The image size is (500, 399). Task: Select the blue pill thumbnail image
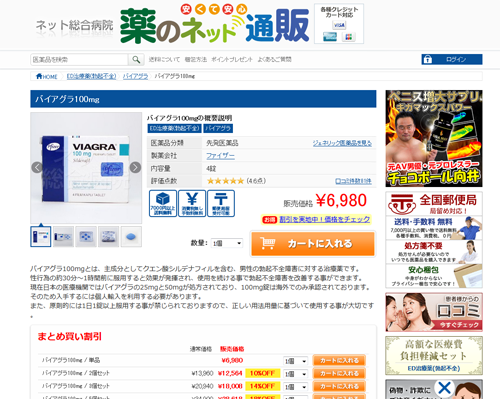point(131,237)
